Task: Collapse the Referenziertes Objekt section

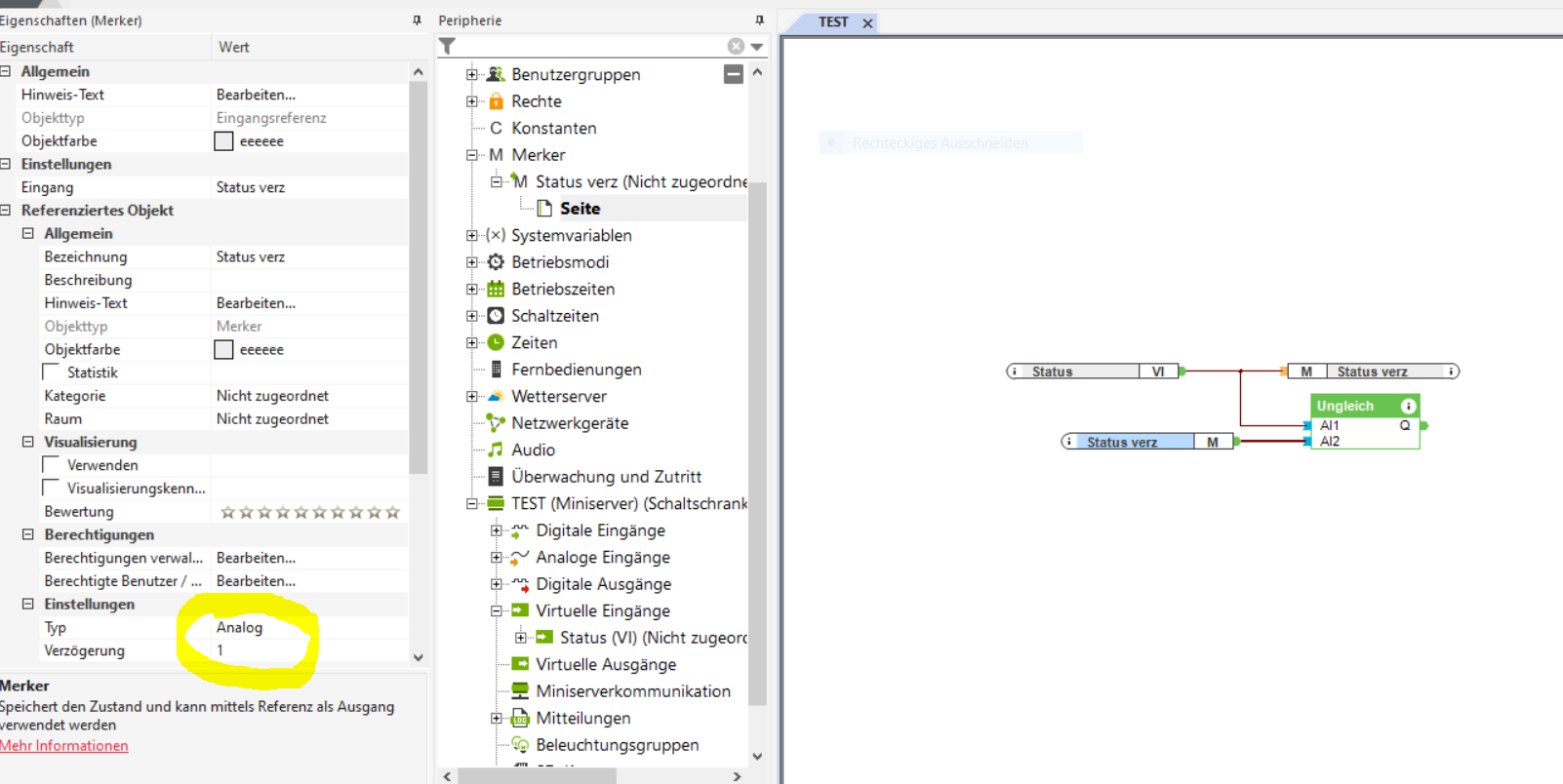Action: point(6,211)
